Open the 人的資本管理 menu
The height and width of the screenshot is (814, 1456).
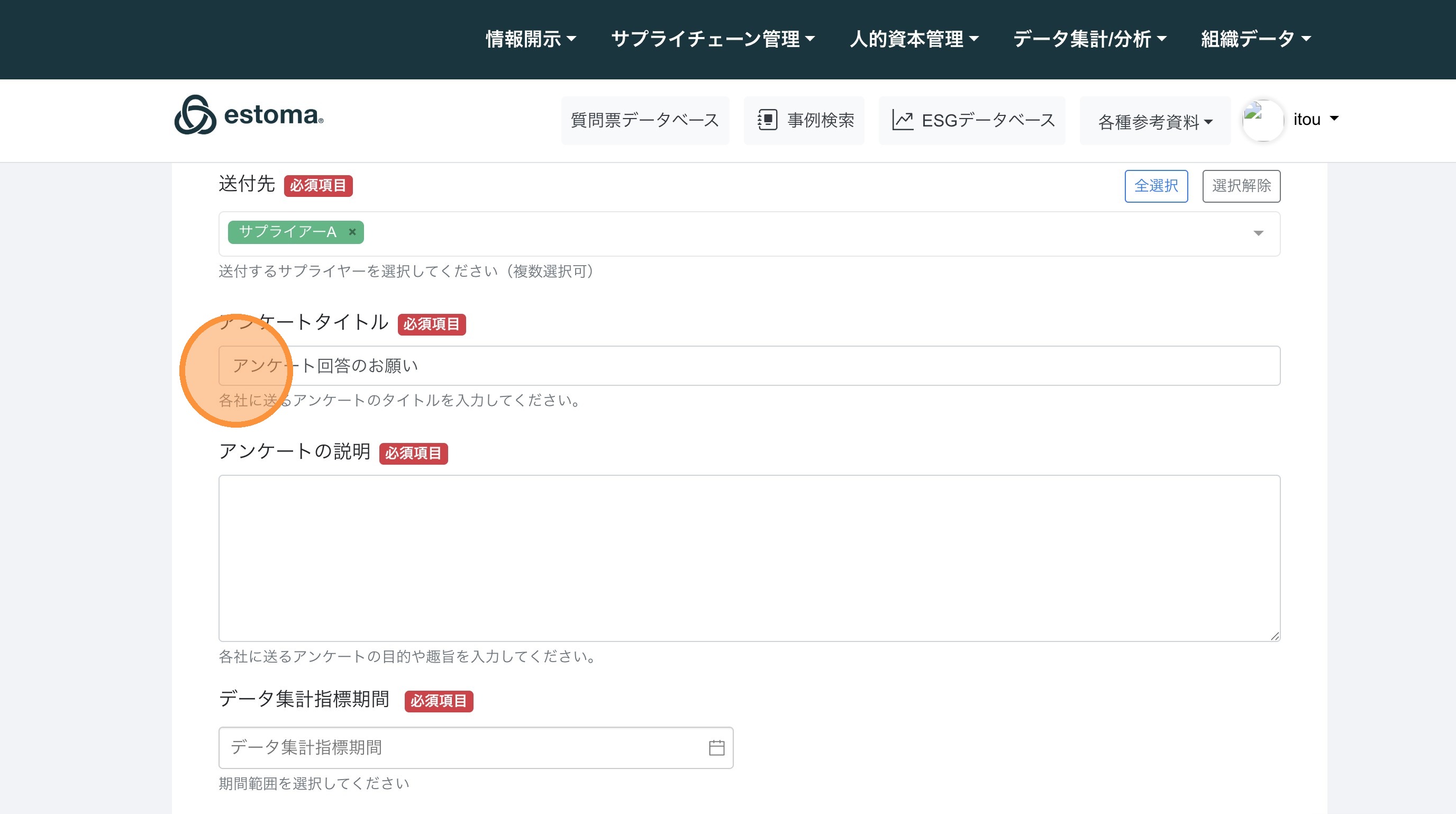(914, 39)
